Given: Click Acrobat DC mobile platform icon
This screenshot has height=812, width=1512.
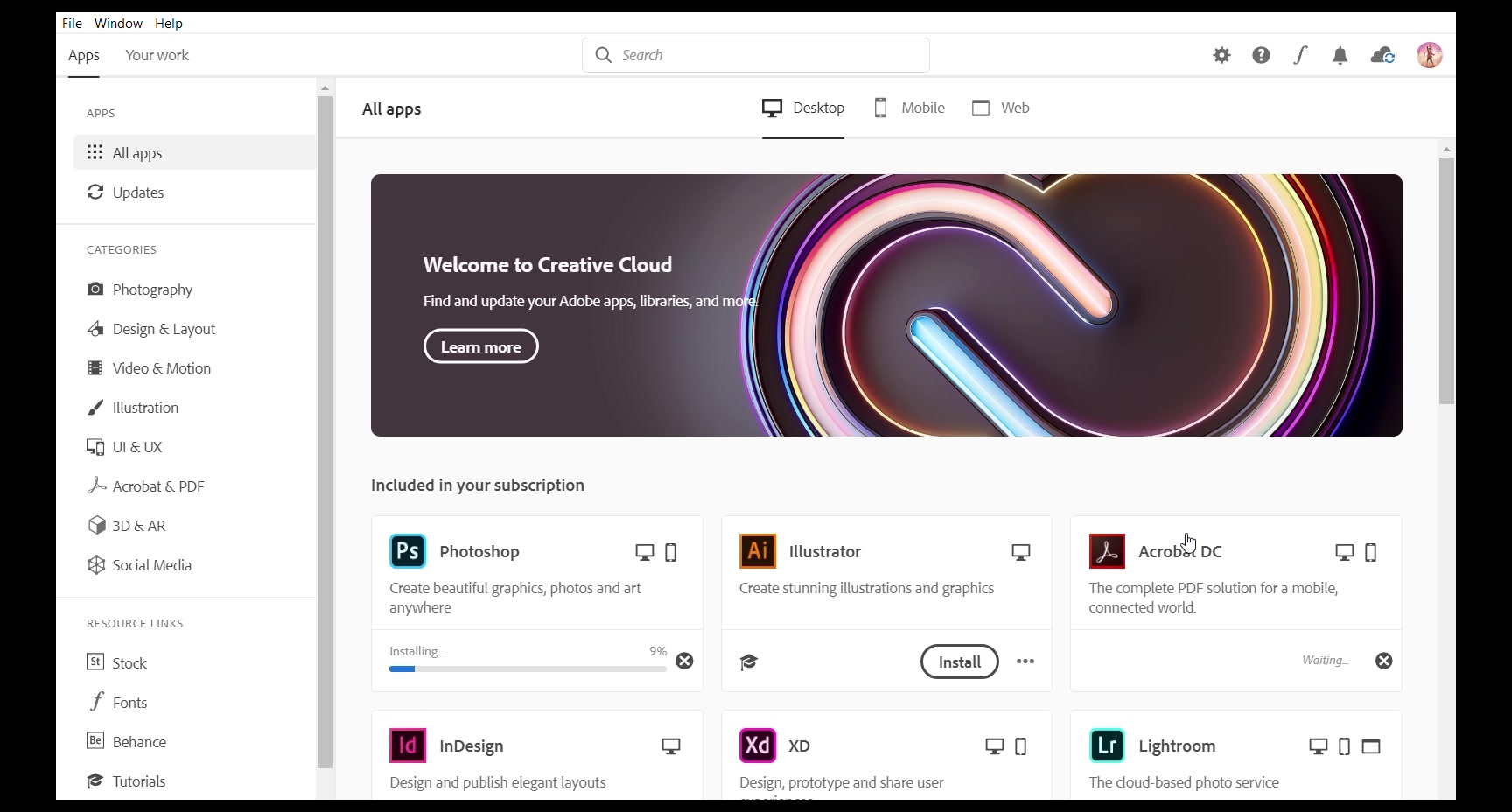Looking at the screenshot, I should click(x=1371, y=552).
